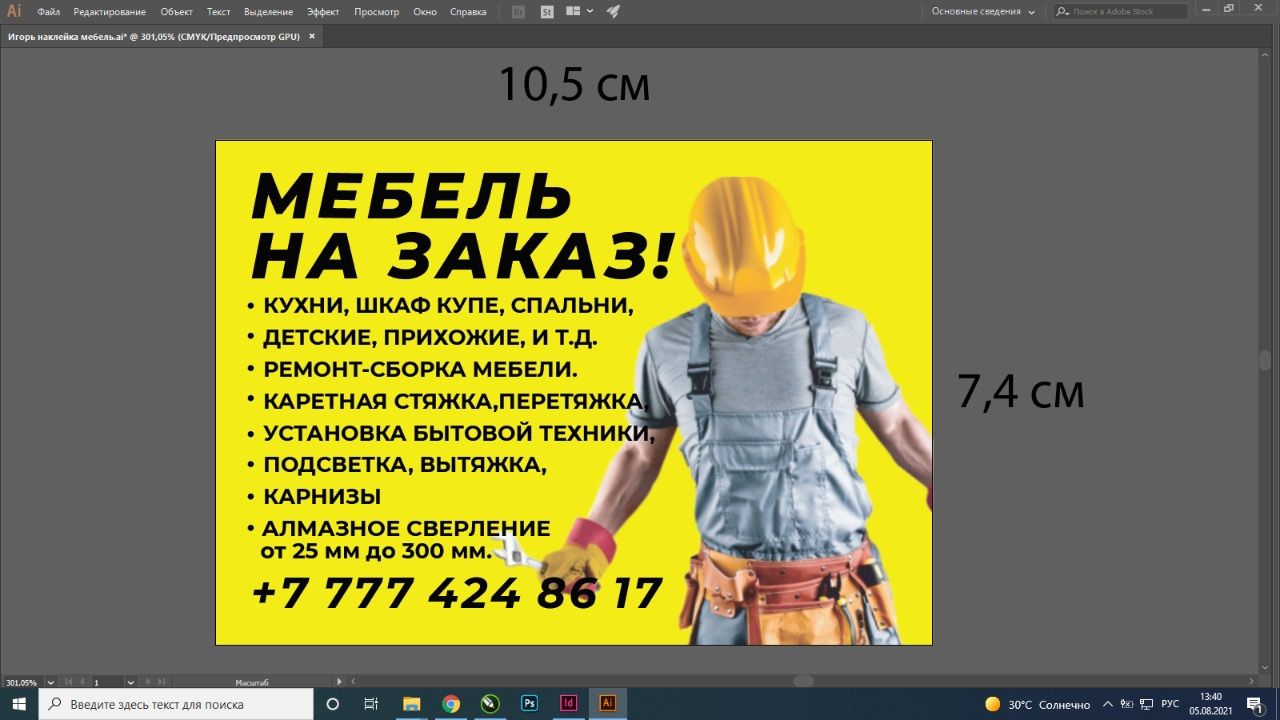Expand the arrange documents dropdown arrow

(590, 12)
